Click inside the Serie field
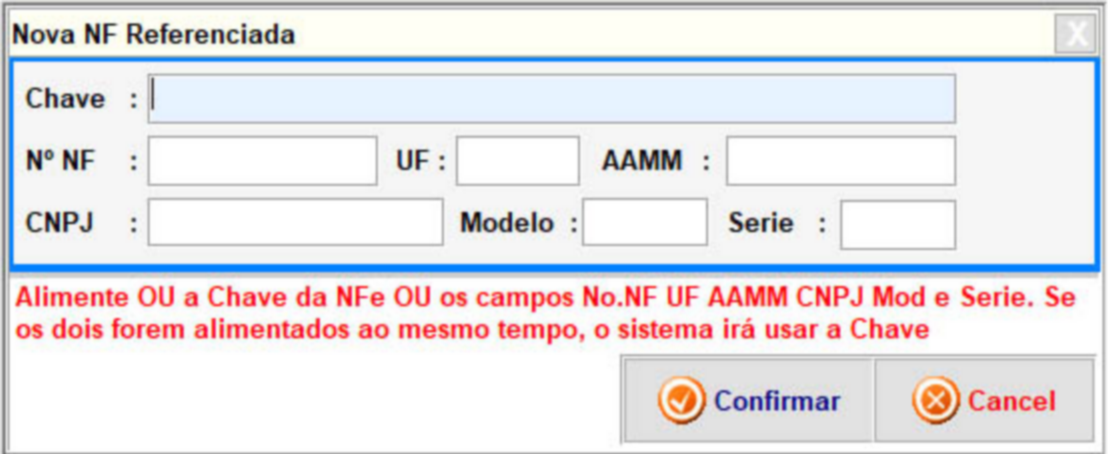The height and width of the screenshot is (454, 1108). tap(897, 224)
